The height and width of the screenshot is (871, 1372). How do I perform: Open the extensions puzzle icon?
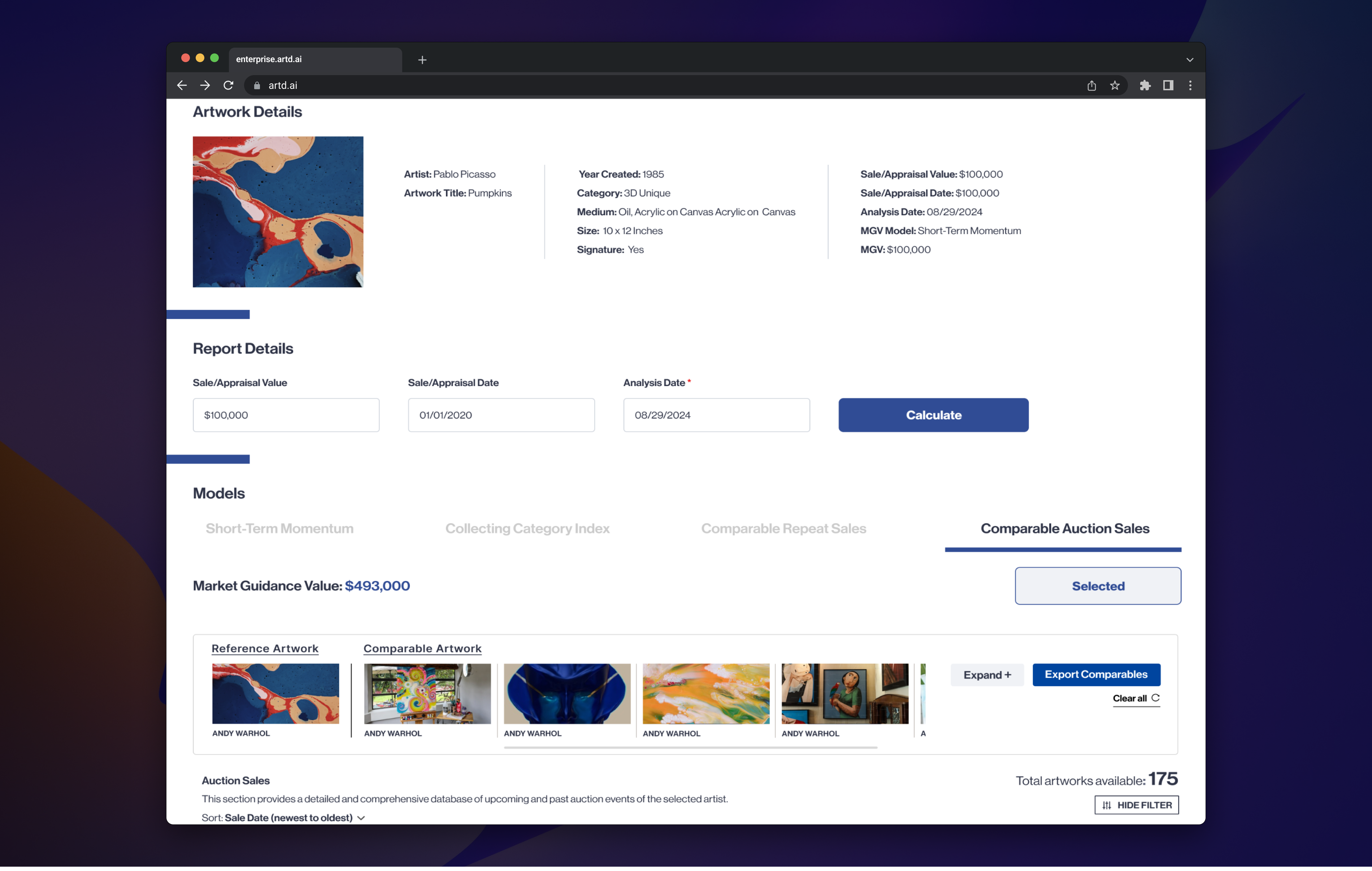click(1145, 86)
